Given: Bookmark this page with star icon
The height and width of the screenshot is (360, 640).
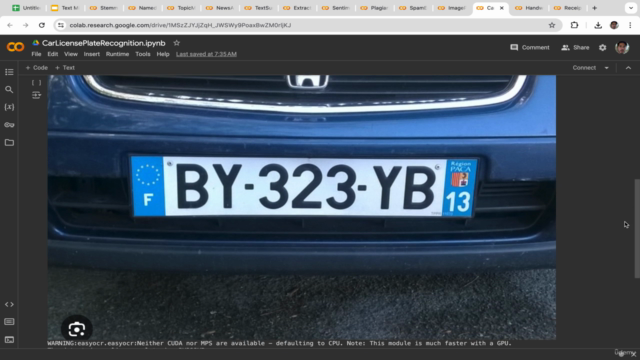Looking at the screenshot, I should coord(552,25).
